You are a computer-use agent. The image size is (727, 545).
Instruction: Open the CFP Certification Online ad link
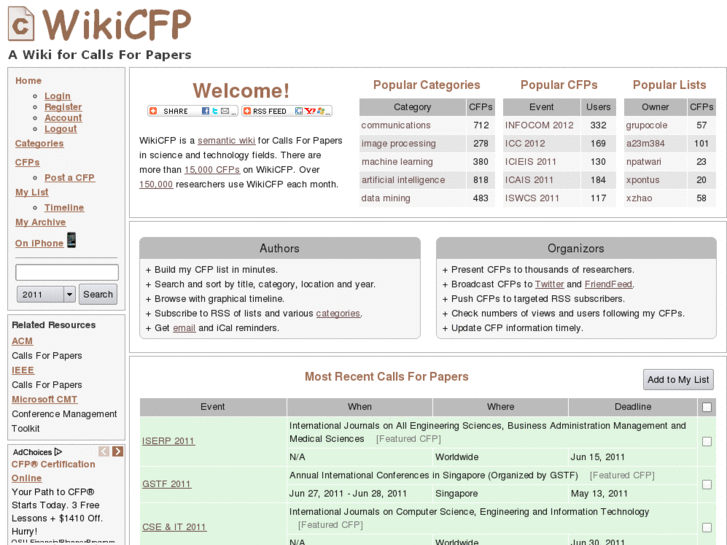[53, 471]
